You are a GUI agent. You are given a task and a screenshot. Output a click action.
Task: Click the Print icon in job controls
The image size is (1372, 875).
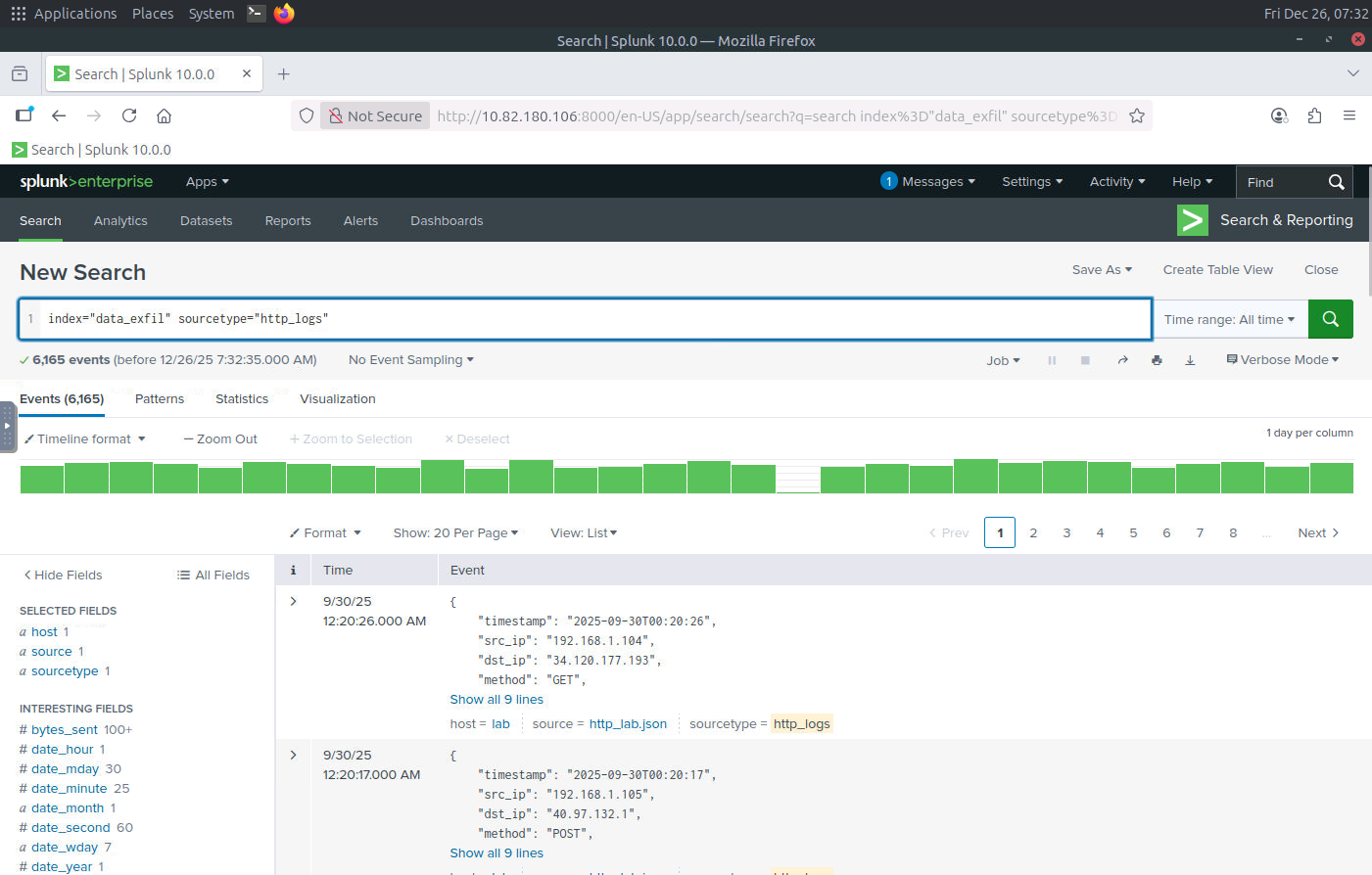coord(1157,360)
